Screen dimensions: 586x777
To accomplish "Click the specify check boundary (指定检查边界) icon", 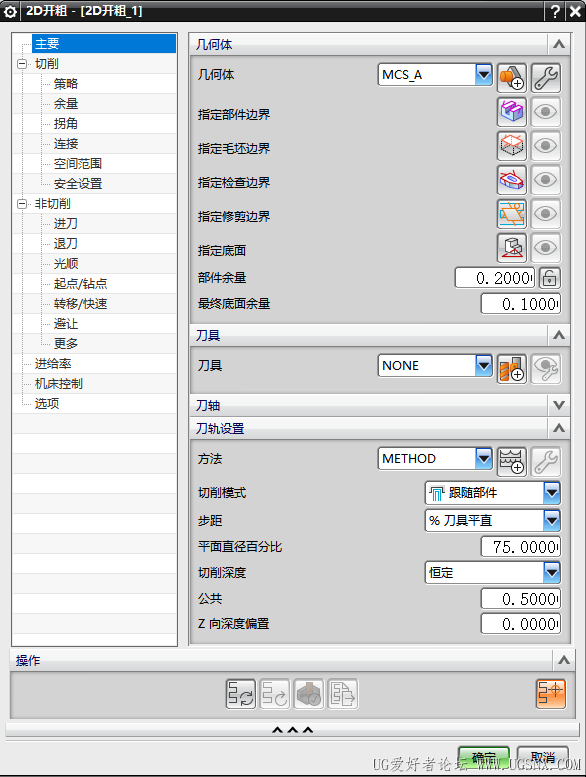I will tap(511, 180).
